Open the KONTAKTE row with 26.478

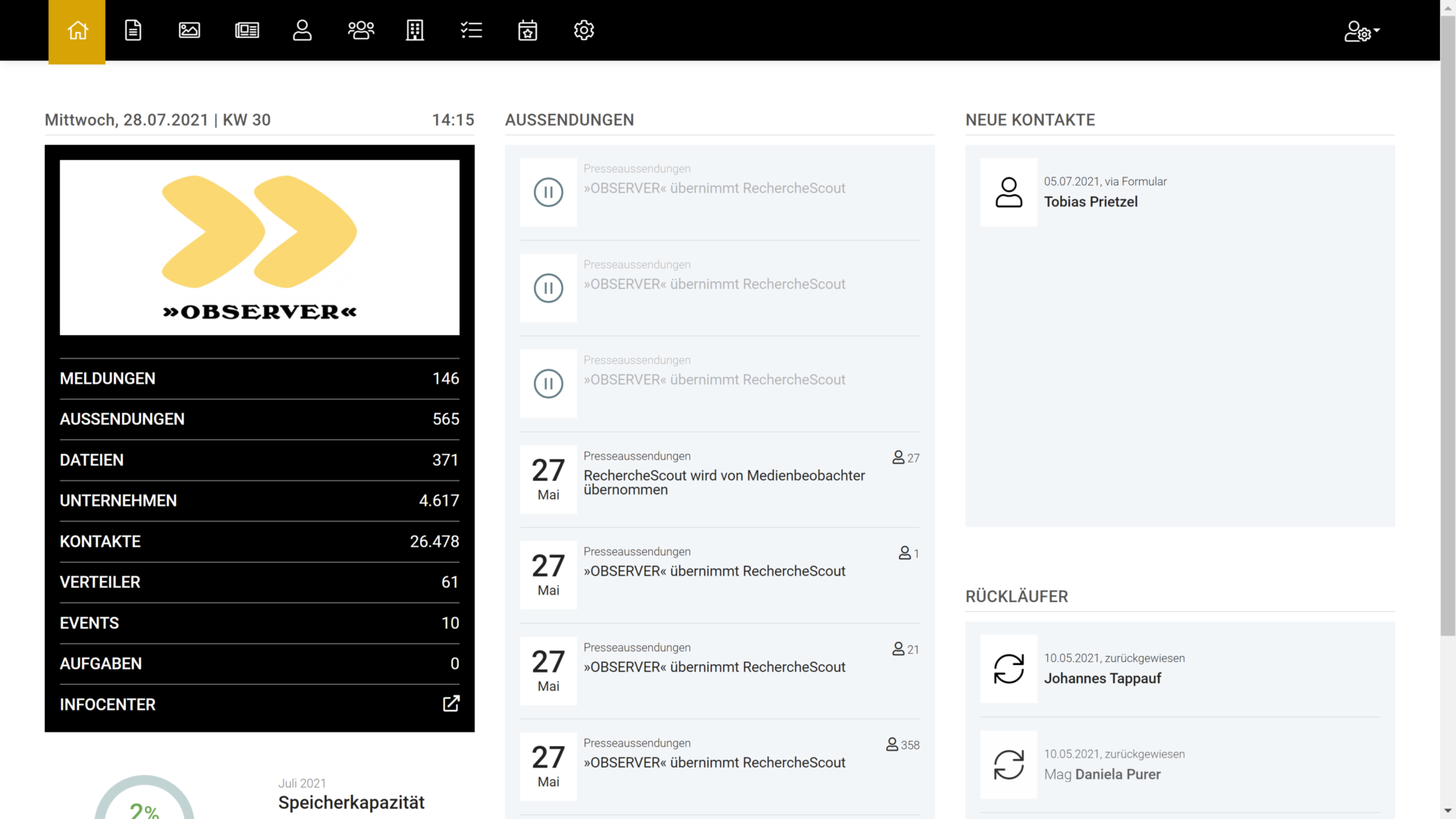click(x=259, y=541)
